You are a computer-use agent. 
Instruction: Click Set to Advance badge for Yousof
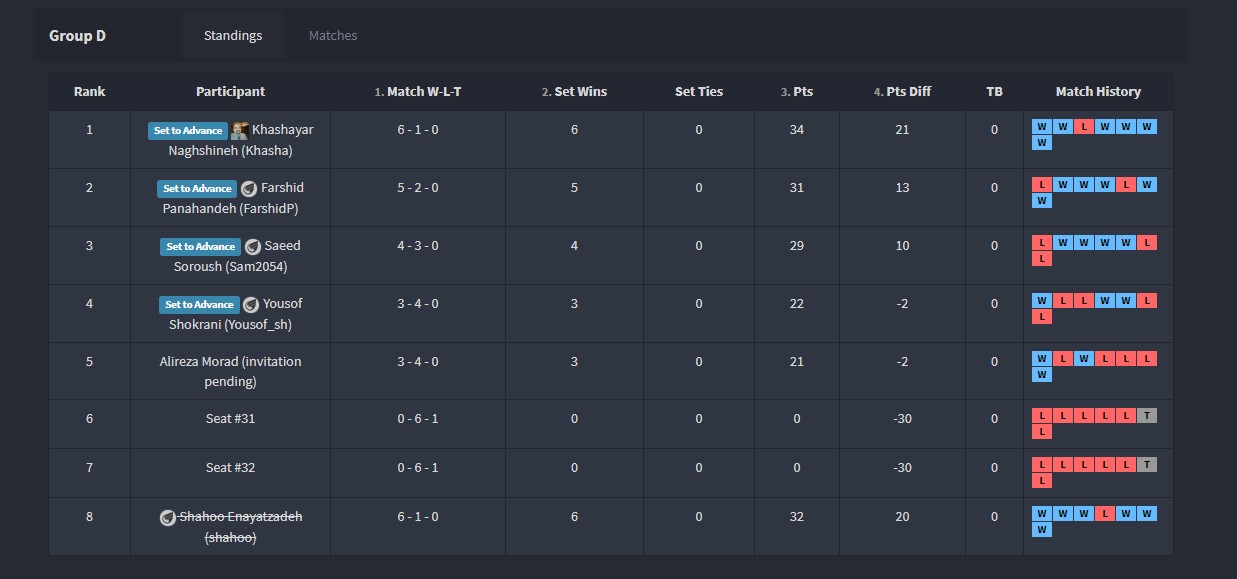(x=199, y=305)
